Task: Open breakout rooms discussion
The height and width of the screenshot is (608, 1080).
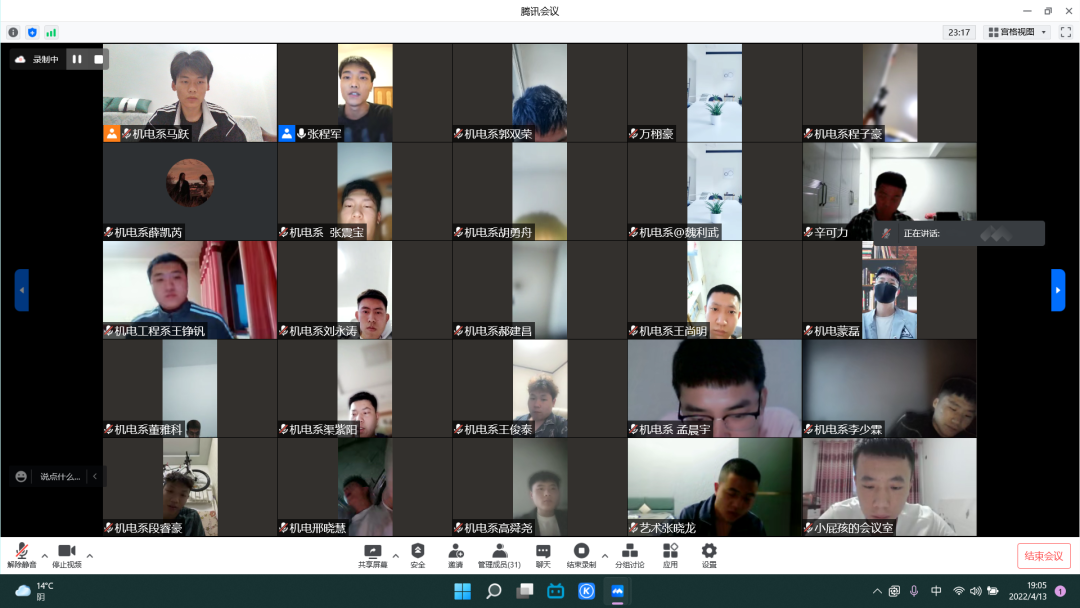Action: pyautogui.click(x=630, y=556)
